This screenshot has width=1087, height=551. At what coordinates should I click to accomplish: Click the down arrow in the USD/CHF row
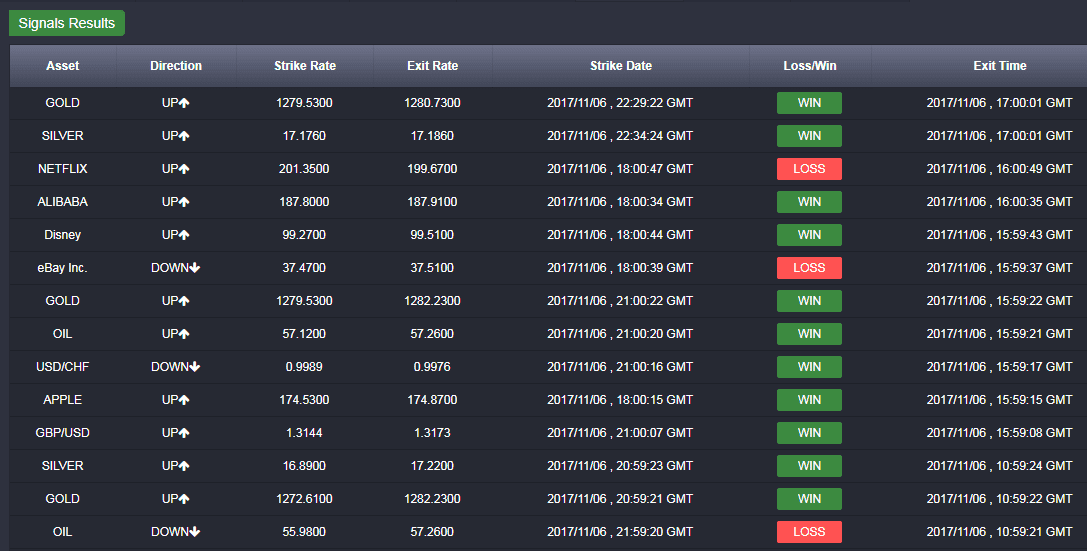[x=195, y=367]
